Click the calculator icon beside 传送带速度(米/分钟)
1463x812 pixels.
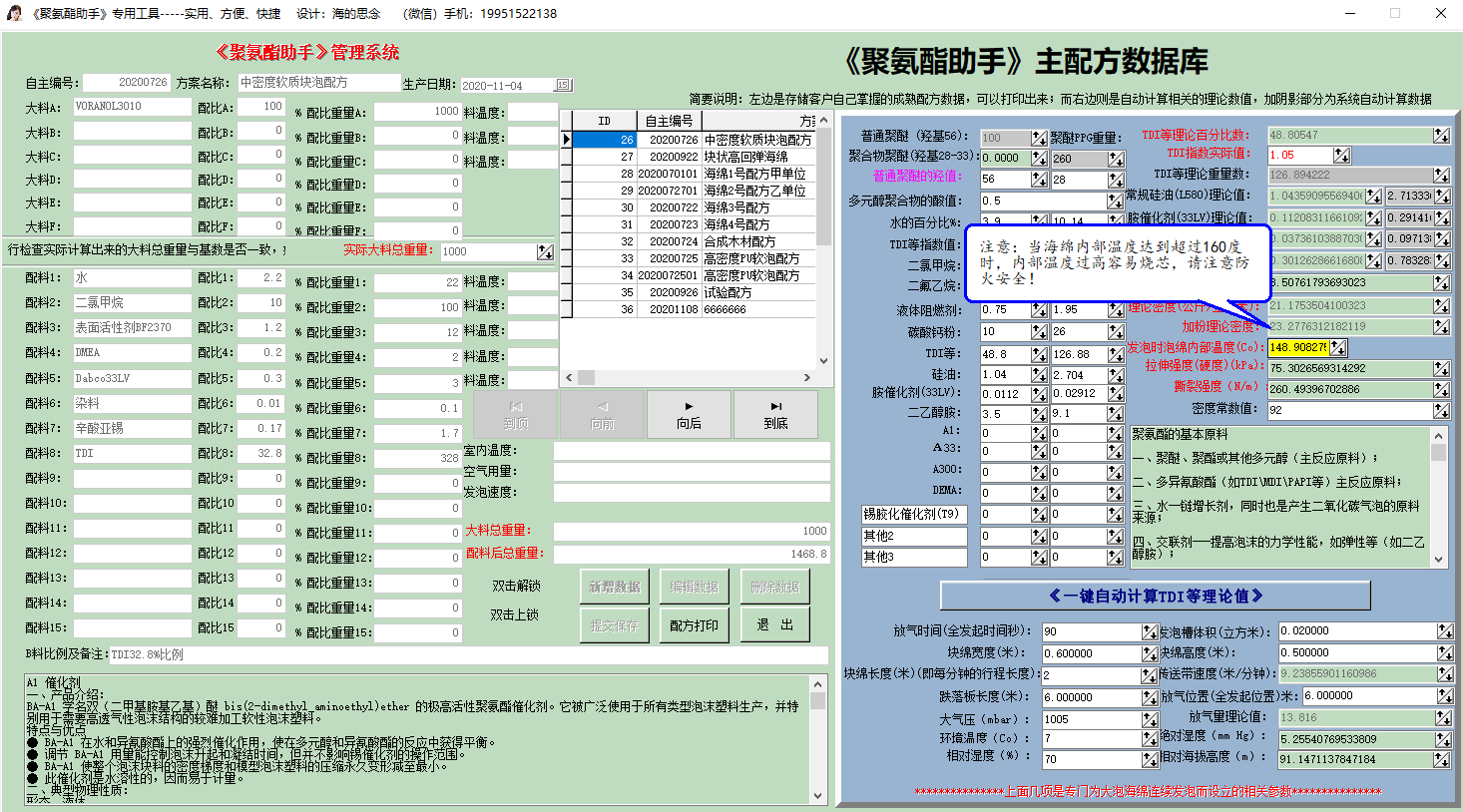[x=1445, y=674]
